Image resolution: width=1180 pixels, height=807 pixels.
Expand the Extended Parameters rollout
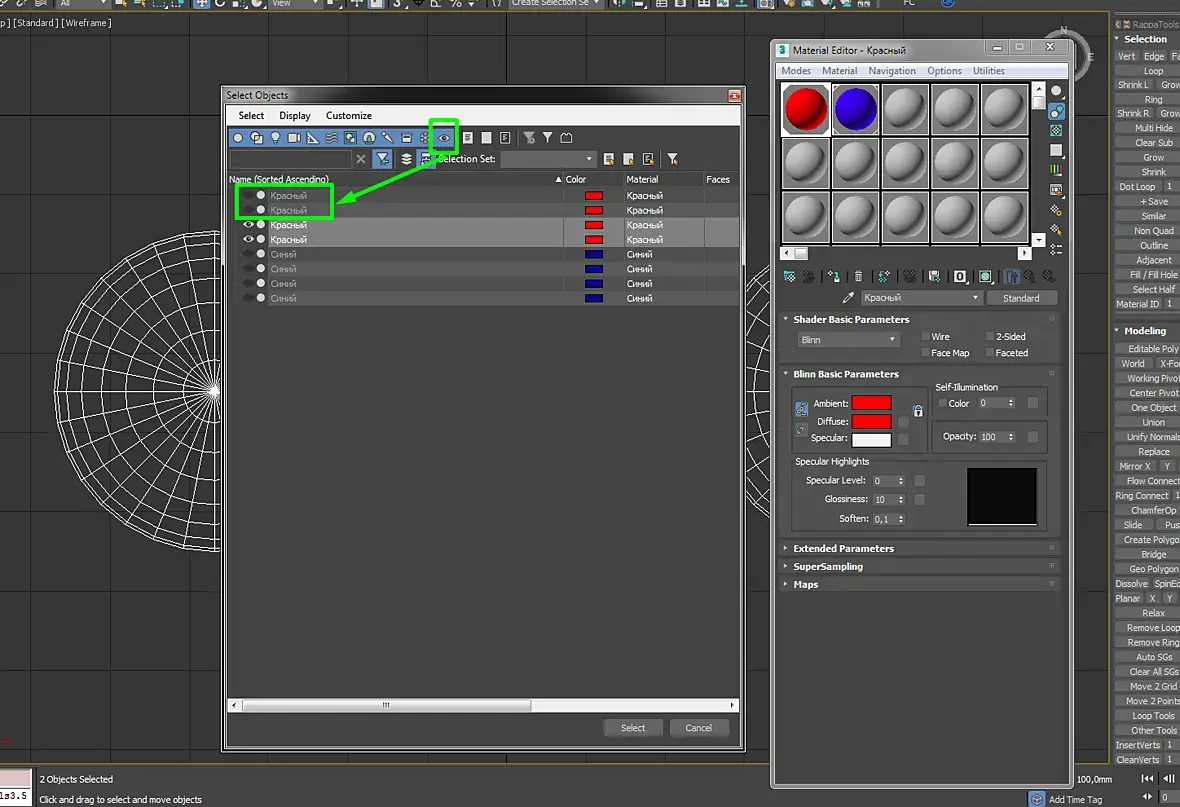click(843, 549)
